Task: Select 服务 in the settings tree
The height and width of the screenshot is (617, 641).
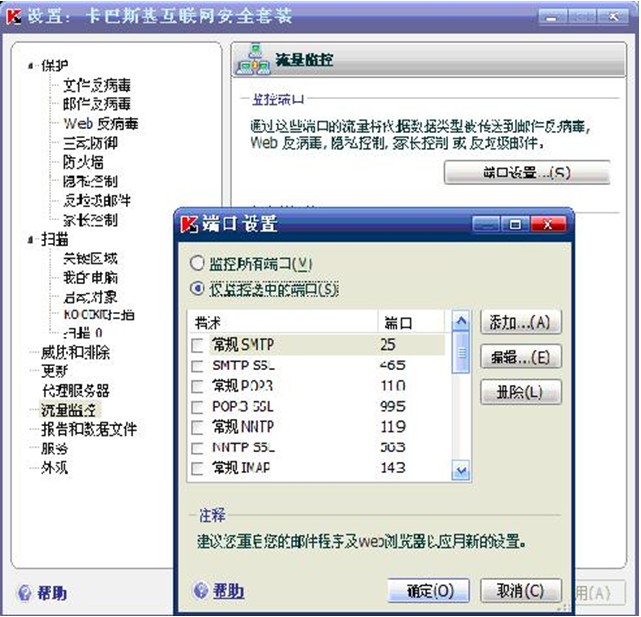Action: pos(55,449)
